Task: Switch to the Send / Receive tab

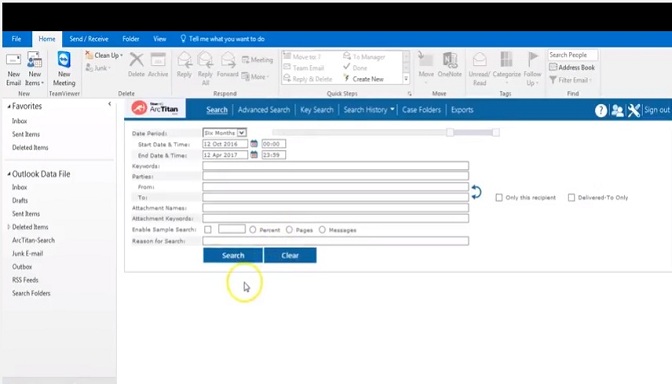Action: (x=89, y=39)
